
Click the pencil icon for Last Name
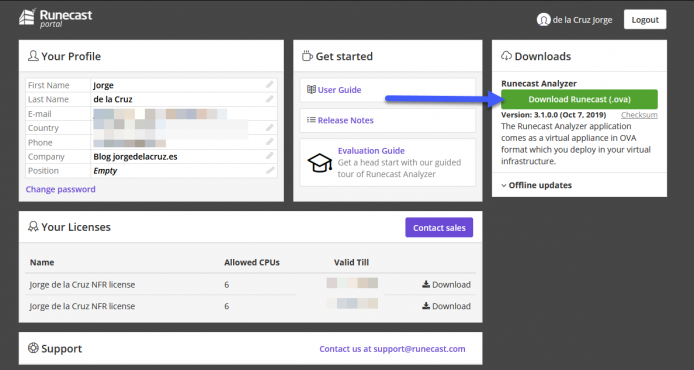pos(270,99)
